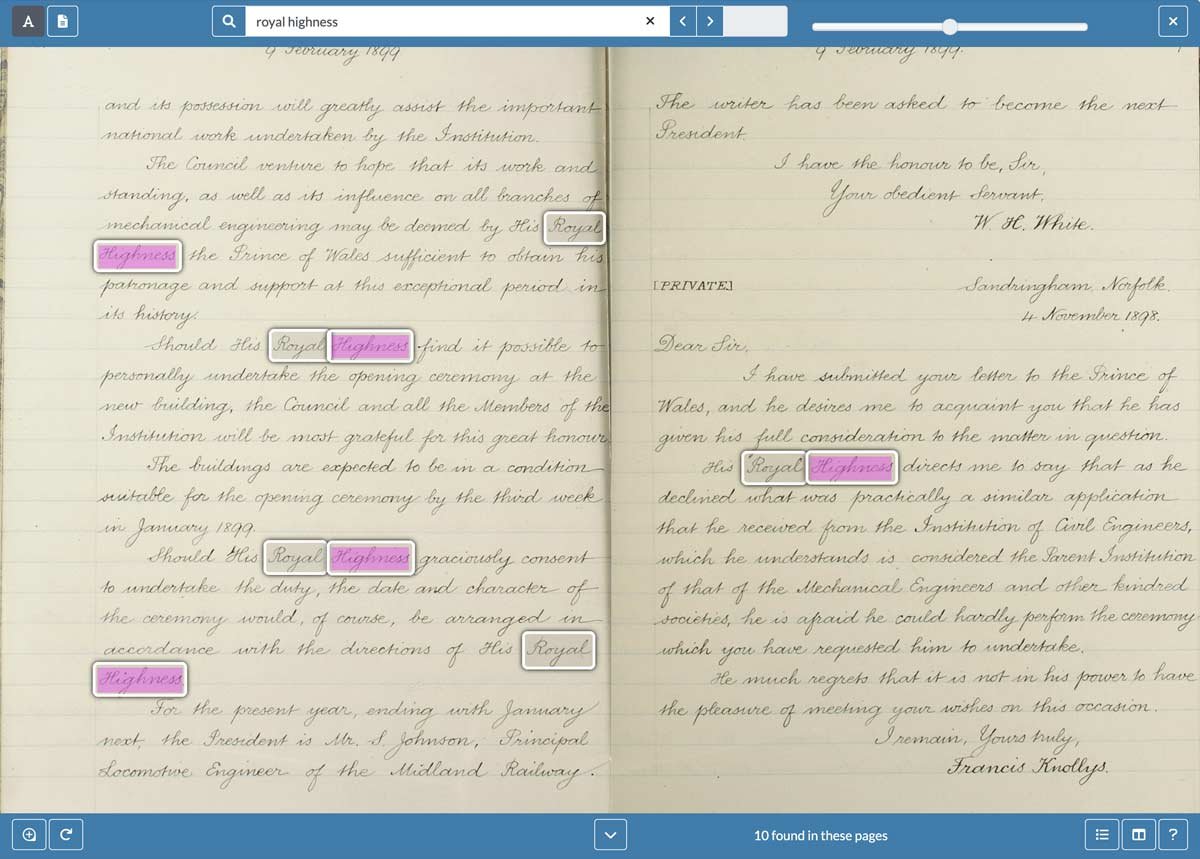This screenshot has width=1200, height=859.
Task: Zoom into the page with the zoom icon
Action: pyautogui.click(x=28, y=833)
